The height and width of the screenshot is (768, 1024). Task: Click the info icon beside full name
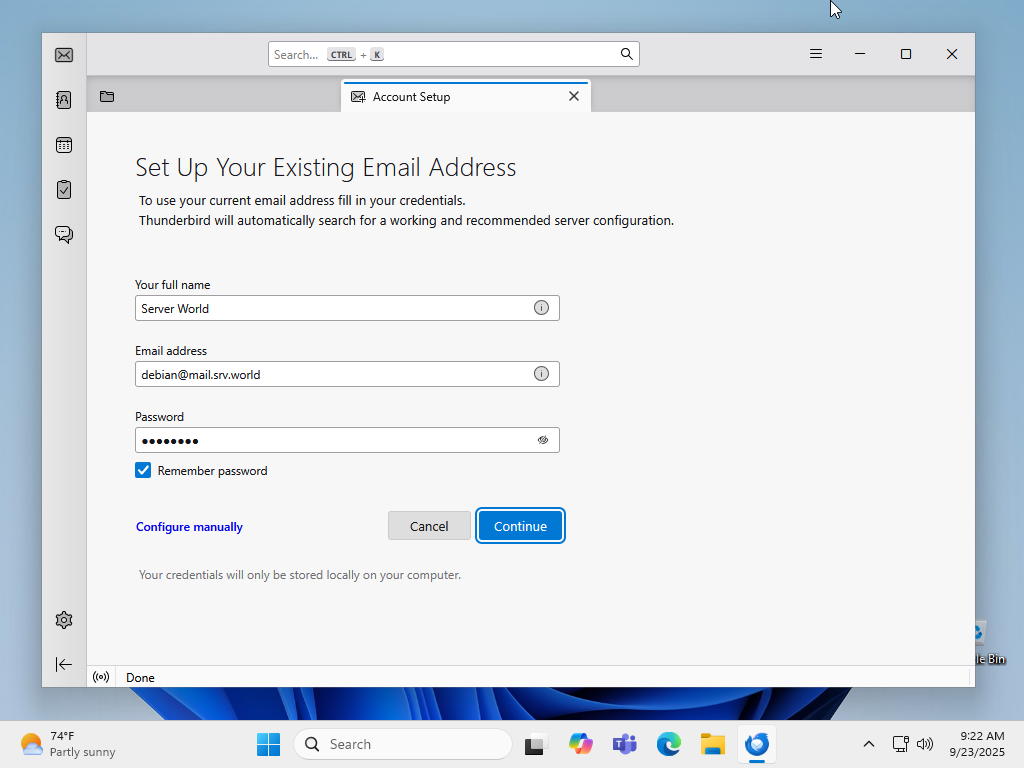point(541,308)
